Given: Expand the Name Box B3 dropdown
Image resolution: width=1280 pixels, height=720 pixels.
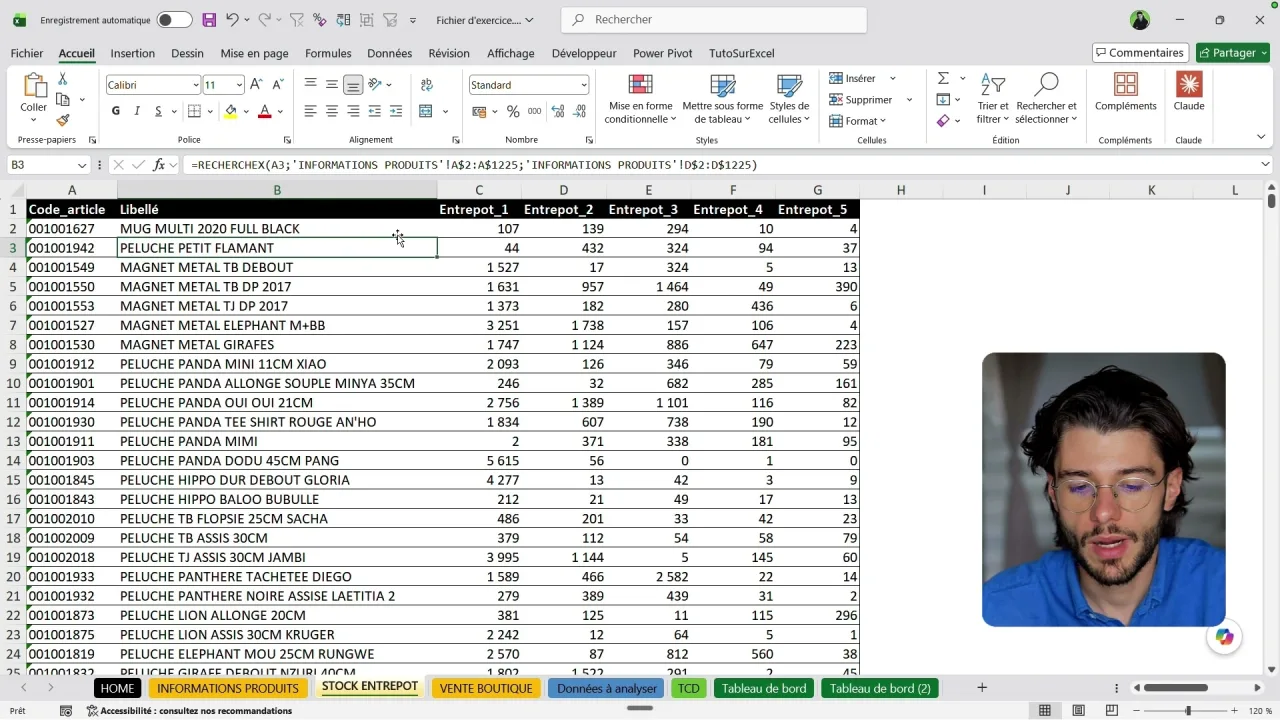Looking at the screenshot, I should pos(82,165).
